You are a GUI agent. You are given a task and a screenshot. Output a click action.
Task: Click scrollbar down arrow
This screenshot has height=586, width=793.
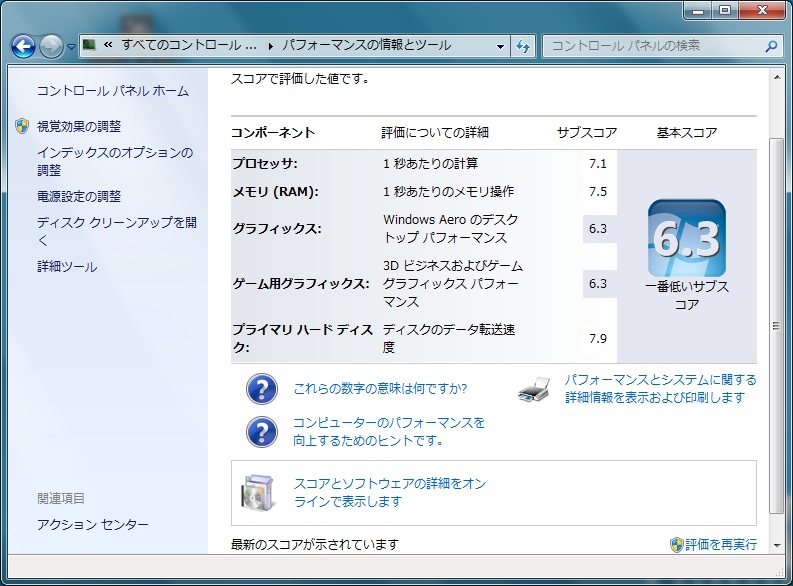click(x=776, y=546)
